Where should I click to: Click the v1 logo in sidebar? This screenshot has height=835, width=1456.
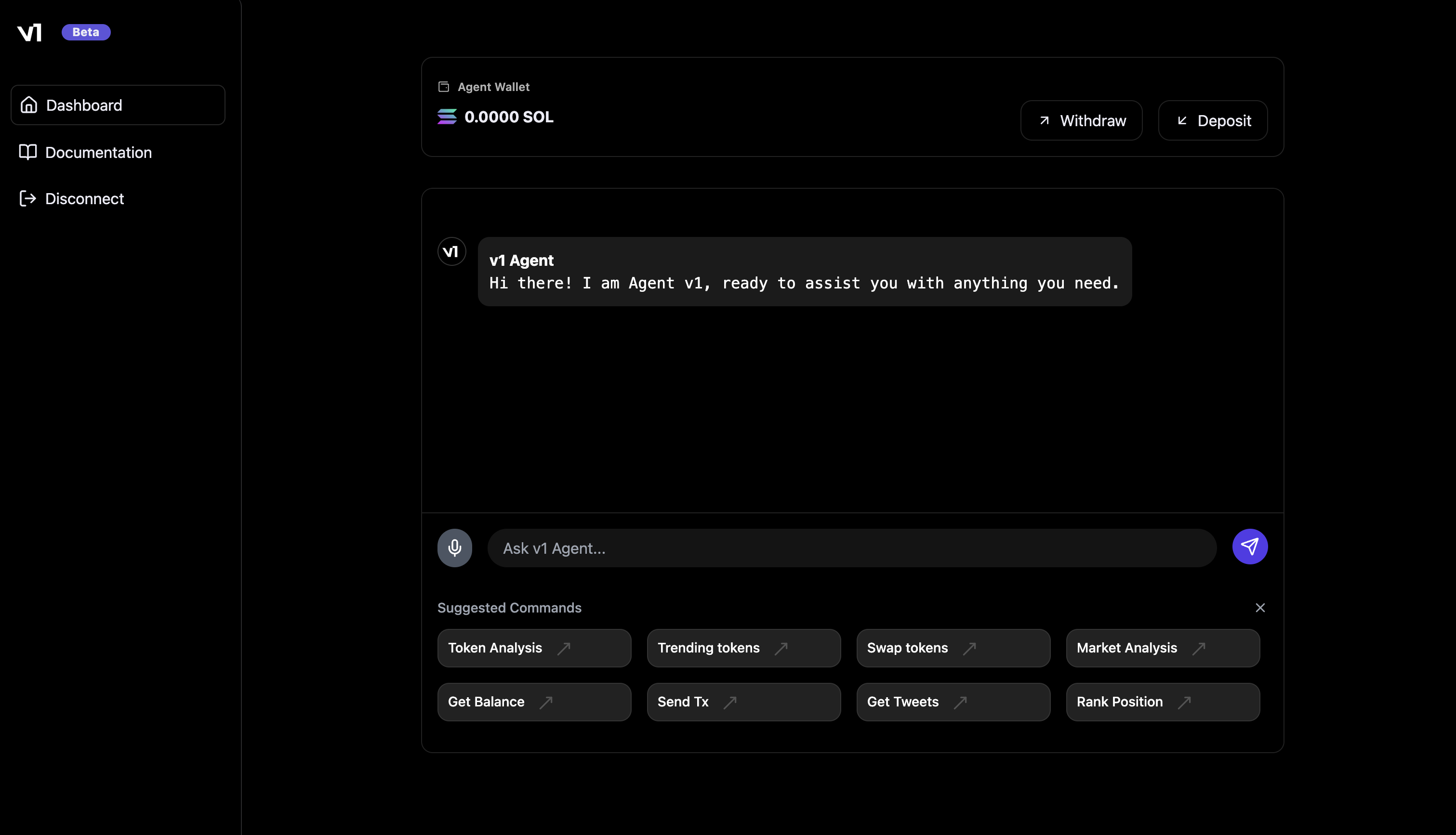tap(29, 33)
